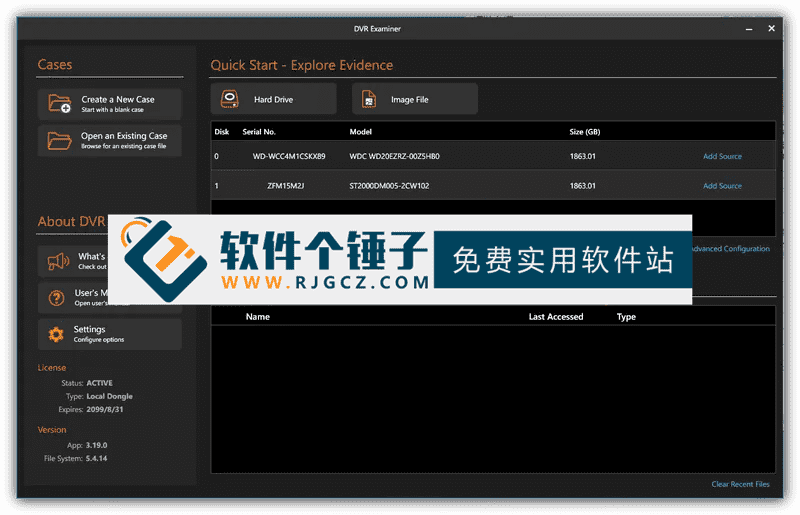
Task: Open Settings Configure options button
Action: point(110,334)
